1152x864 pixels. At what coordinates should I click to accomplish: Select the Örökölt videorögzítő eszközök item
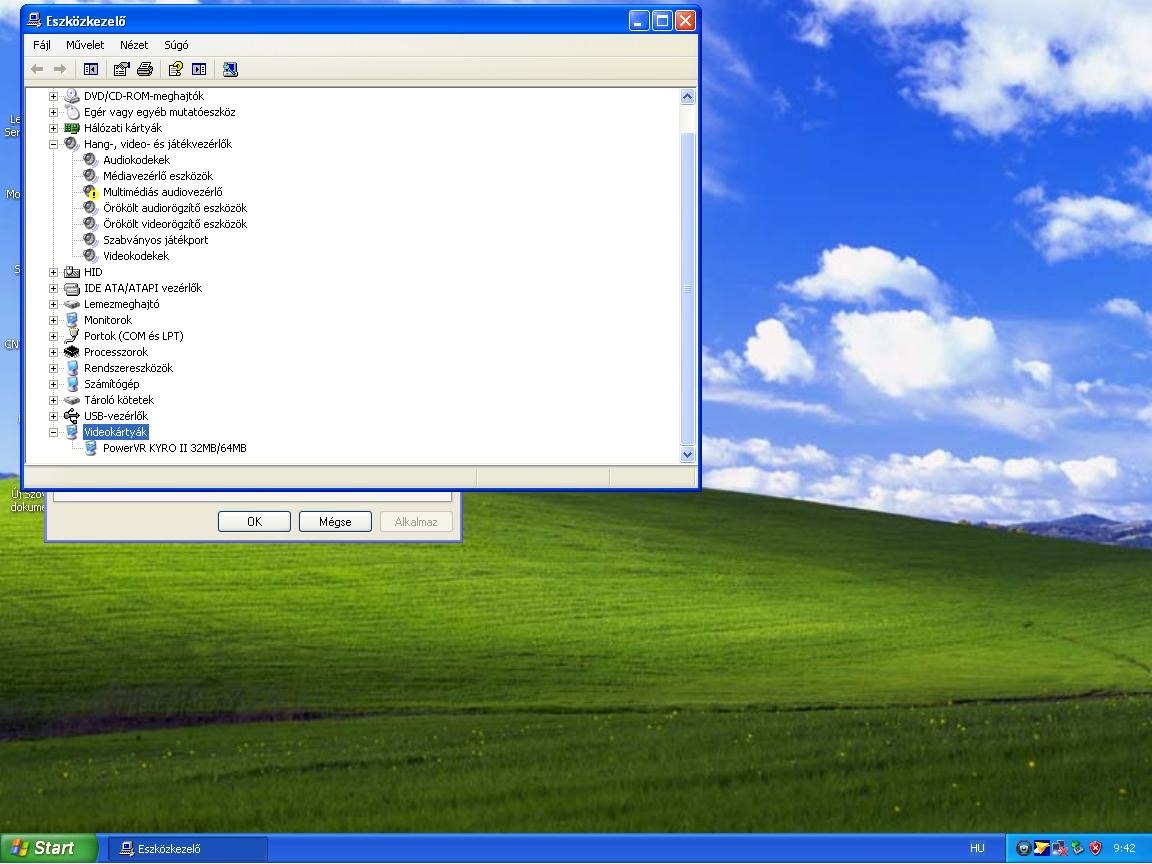(175, 224)
